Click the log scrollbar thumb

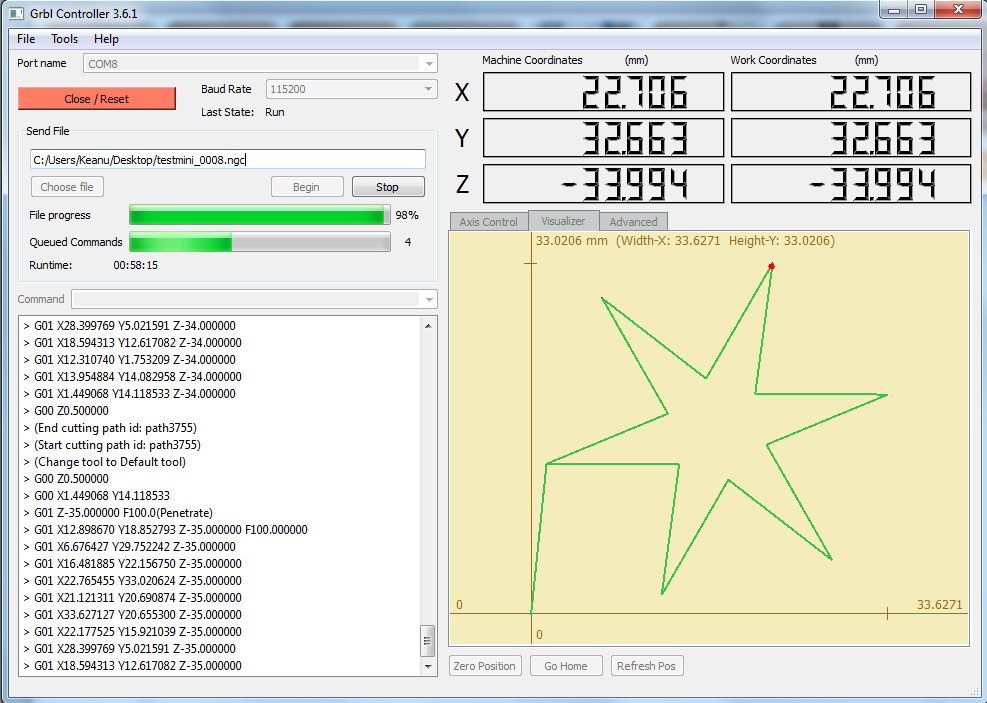427,641
